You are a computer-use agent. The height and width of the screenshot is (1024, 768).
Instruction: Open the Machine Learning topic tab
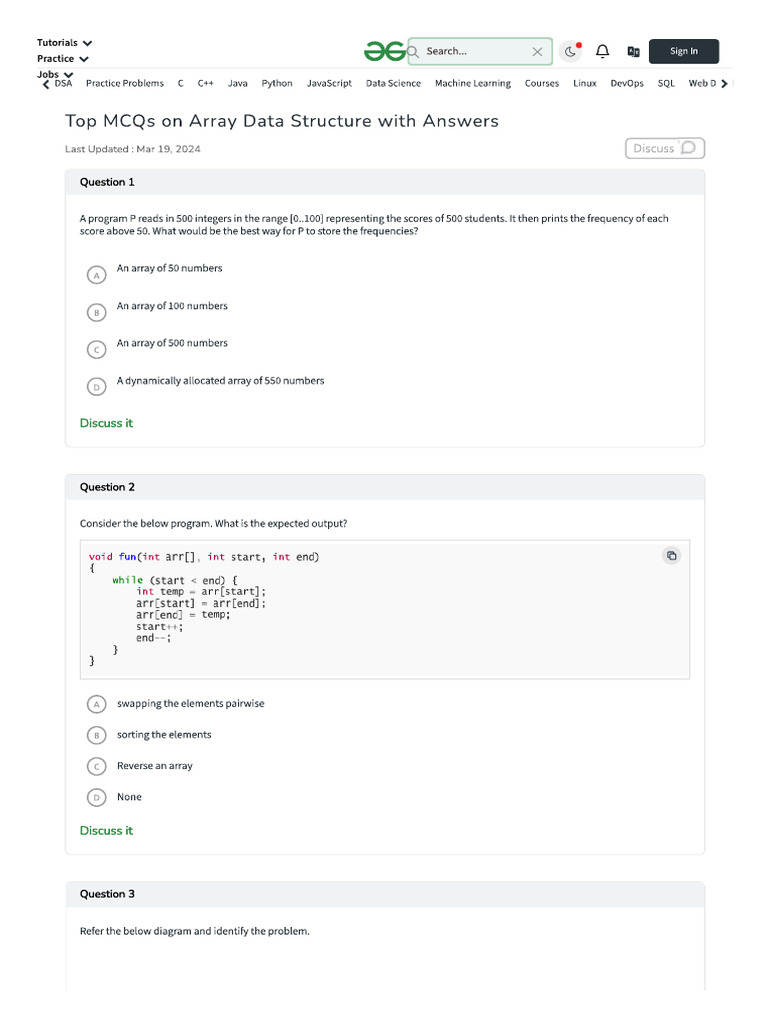(x=472, y=84)
